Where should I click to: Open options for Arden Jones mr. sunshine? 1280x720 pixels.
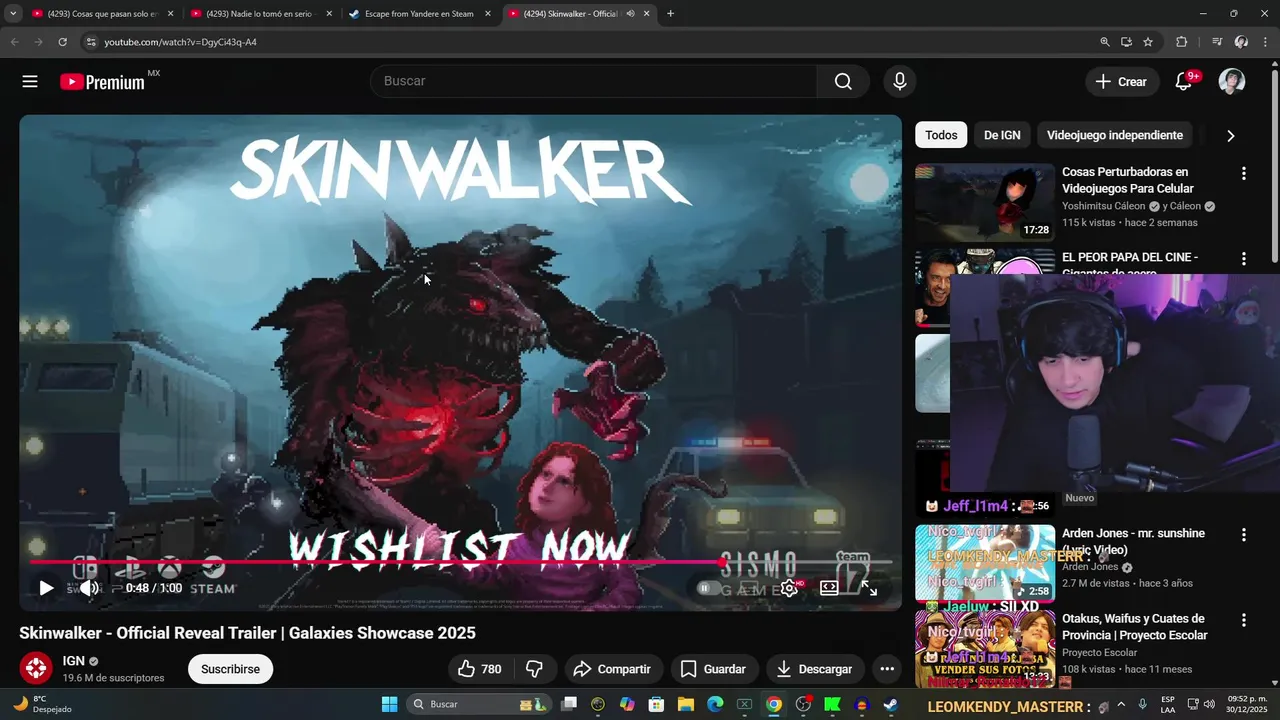click(1244, 535)
